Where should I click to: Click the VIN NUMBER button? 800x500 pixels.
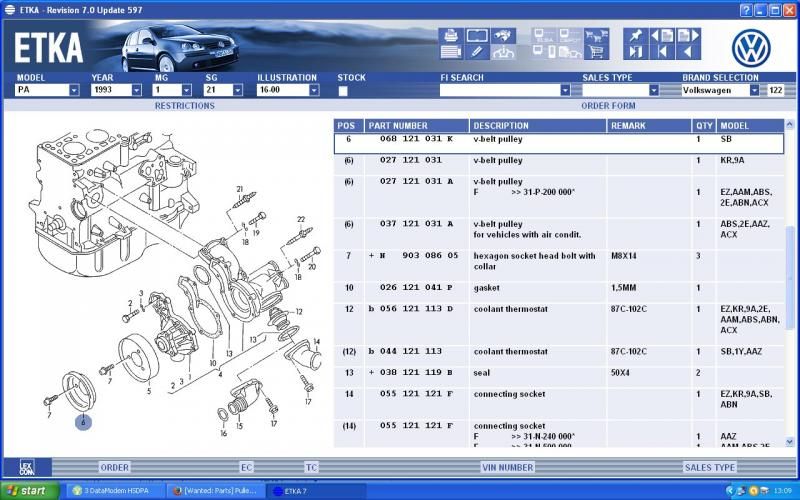click(x=508, y=467)
